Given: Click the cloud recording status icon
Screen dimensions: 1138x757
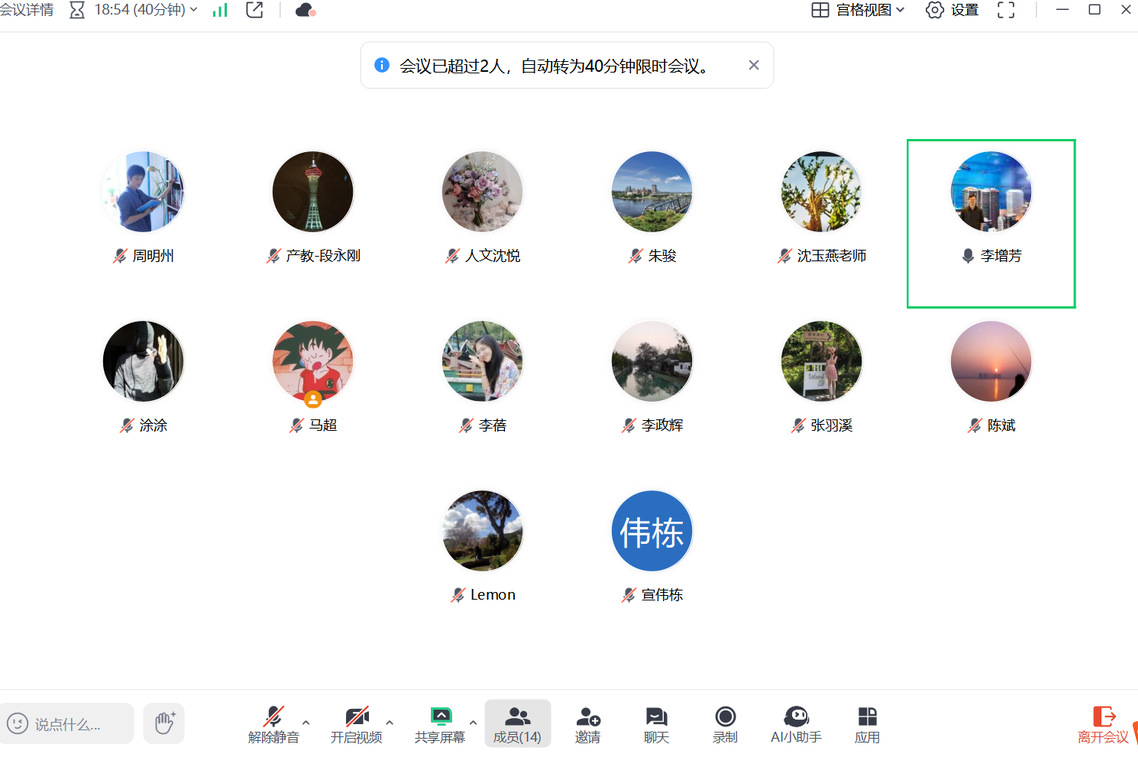Looking at the screenshot, I should [x=305, y=10].
